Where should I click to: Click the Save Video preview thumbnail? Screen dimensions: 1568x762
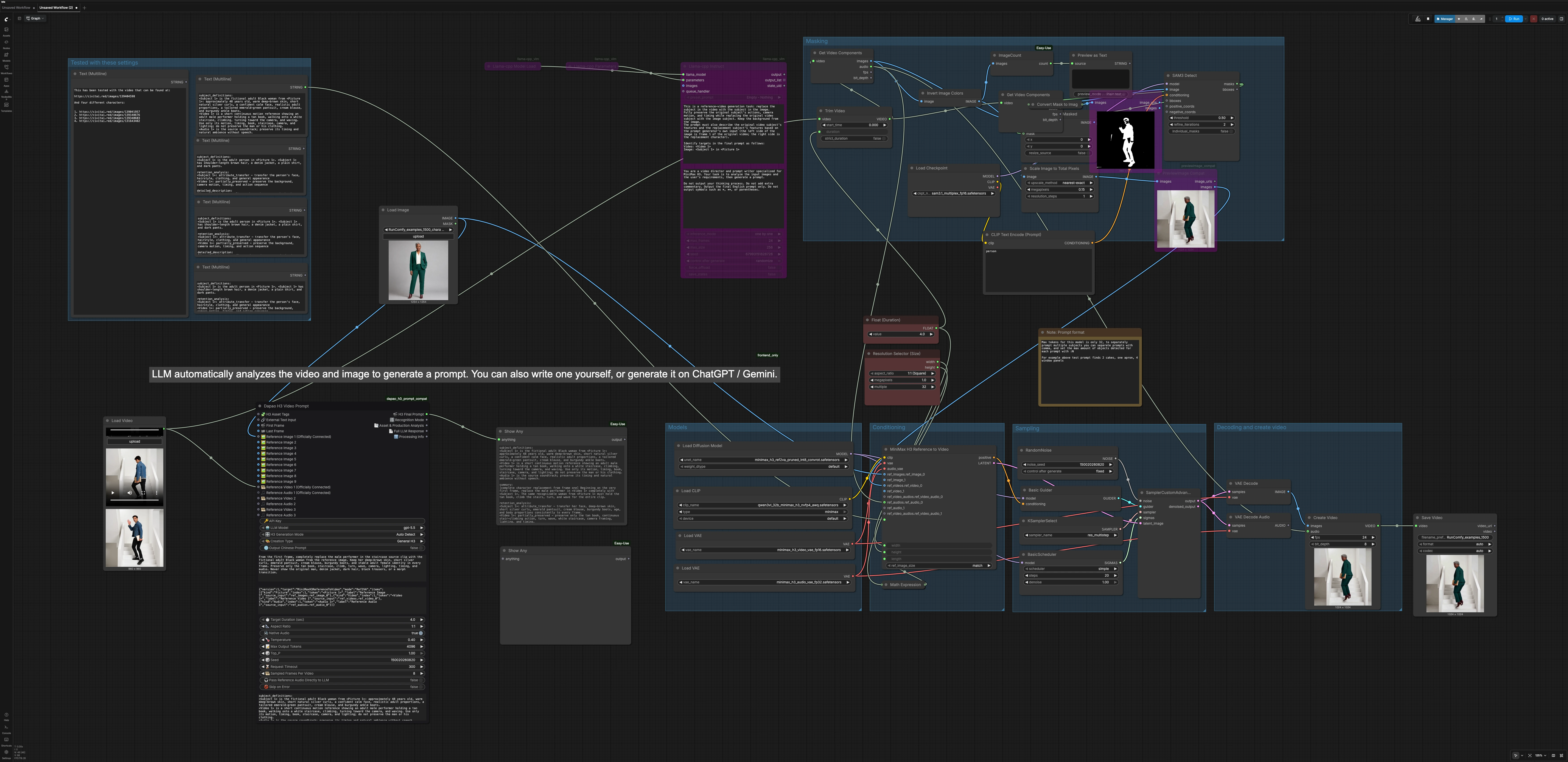pyautogui.click(x=1455, y=584)
